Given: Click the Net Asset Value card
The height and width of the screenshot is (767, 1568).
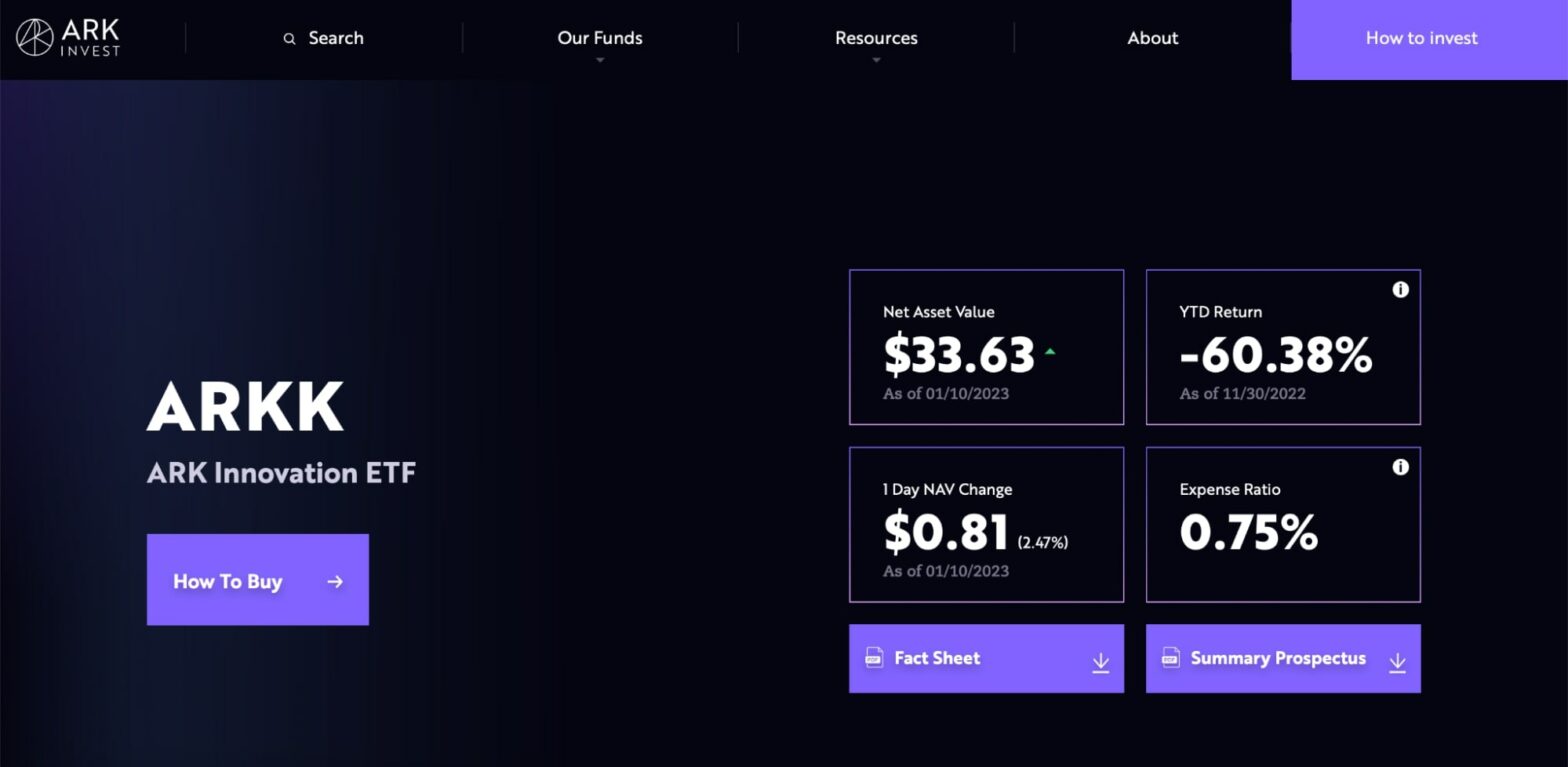Looking at the screenshot, I should 986,347.
